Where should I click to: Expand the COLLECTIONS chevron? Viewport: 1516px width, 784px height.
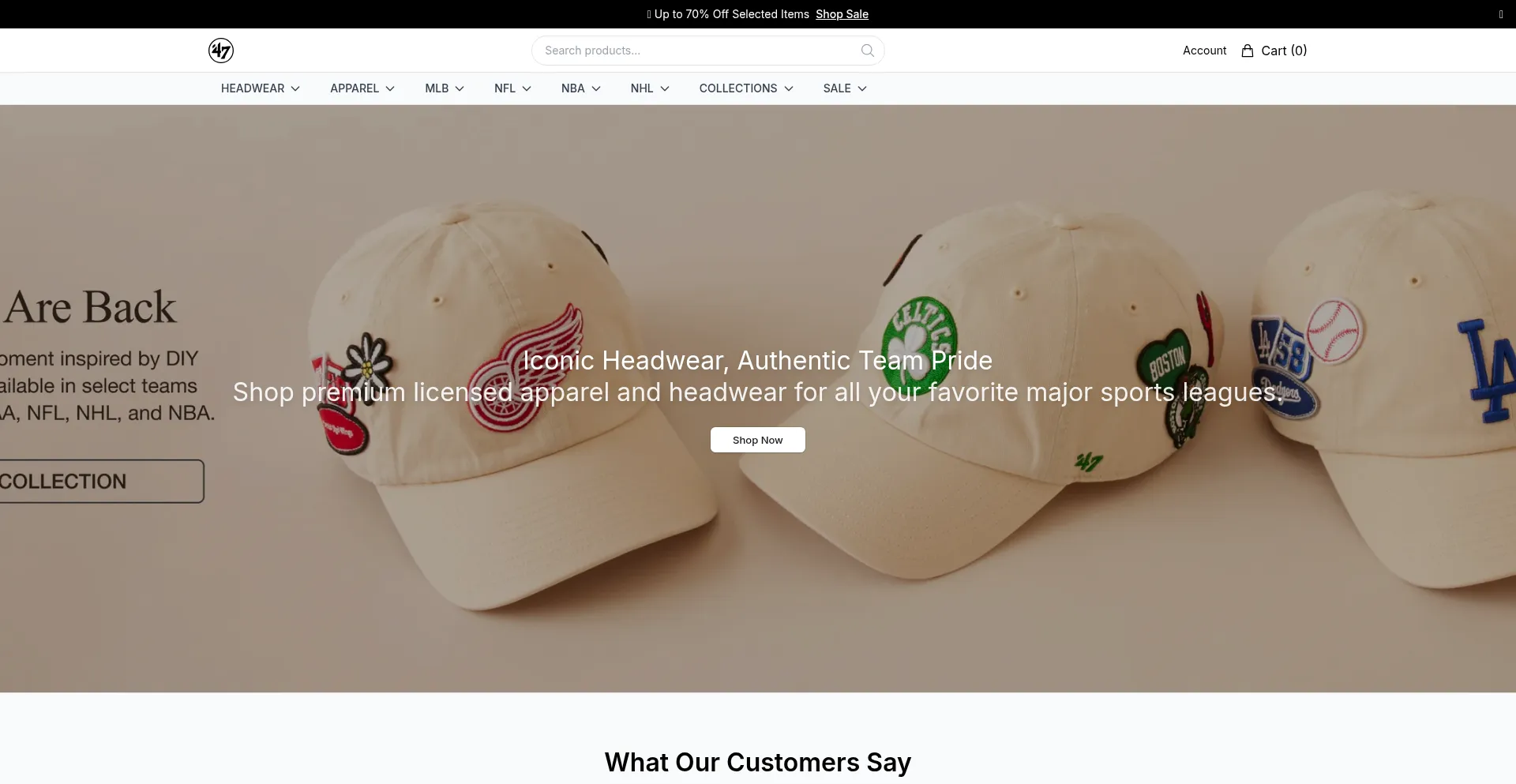pyautogui.click(x=789, y=88)
